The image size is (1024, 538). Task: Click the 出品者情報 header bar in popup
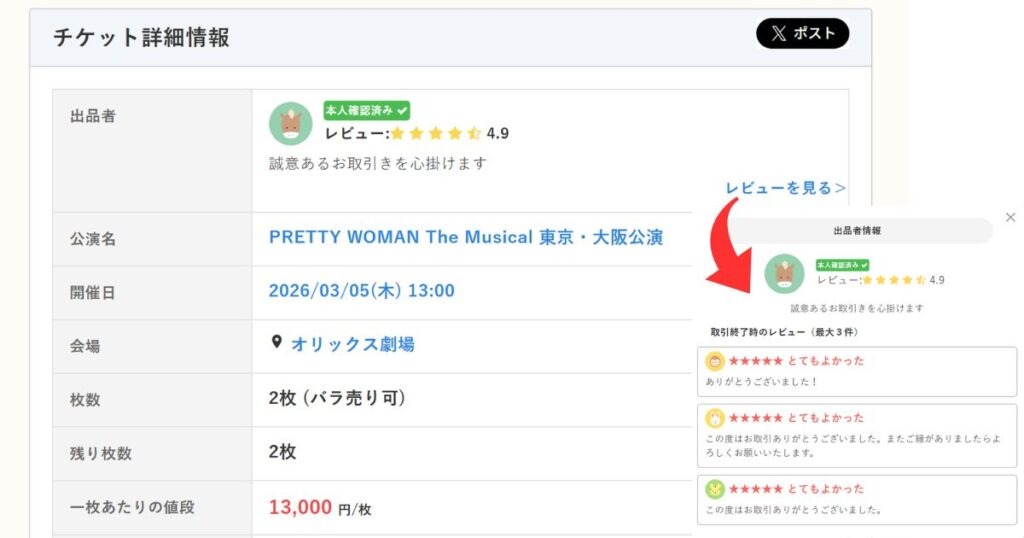click(857, 230)
